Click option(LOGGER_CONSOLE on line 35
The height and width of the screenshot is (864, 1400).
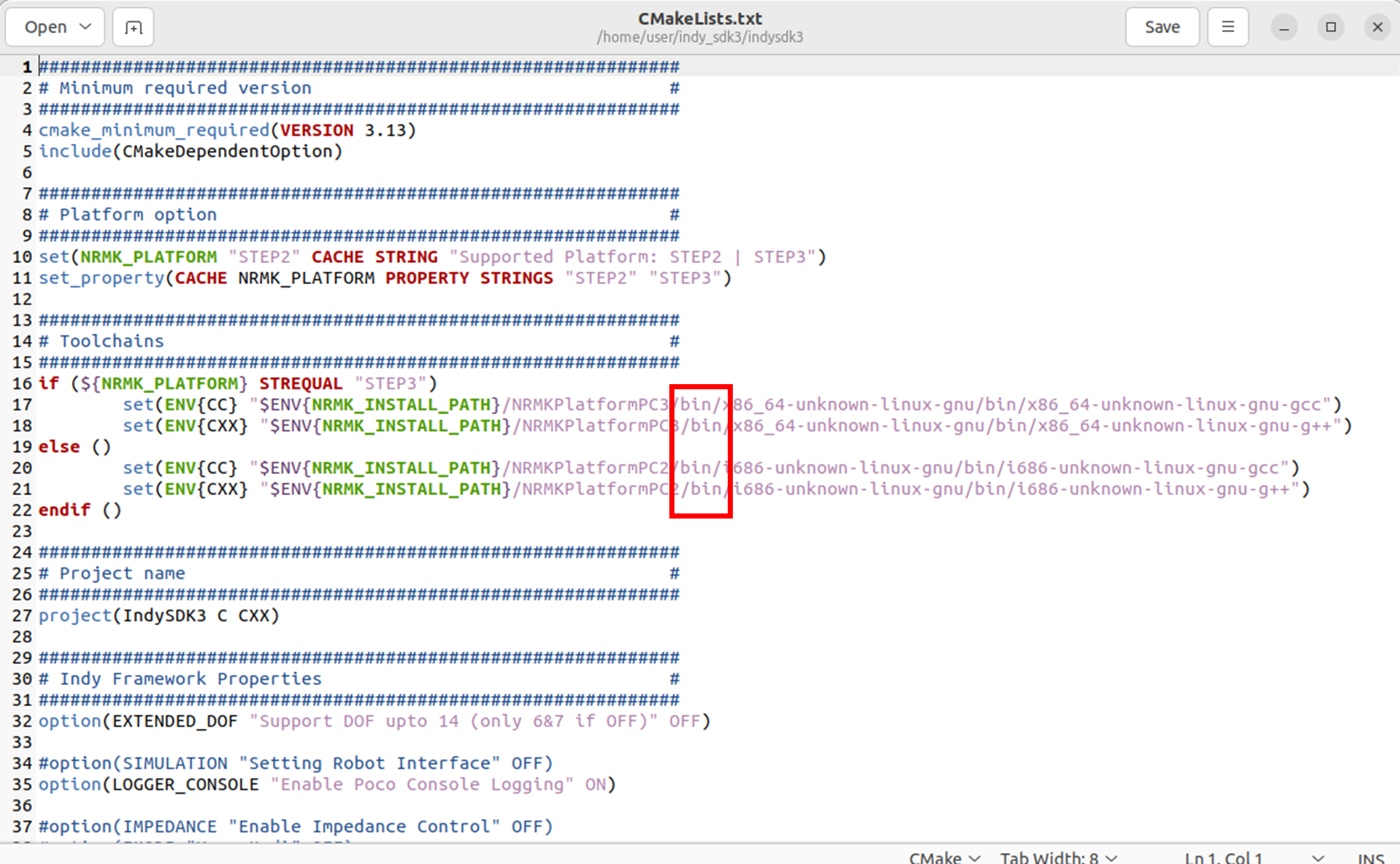(x=149, y=784)
